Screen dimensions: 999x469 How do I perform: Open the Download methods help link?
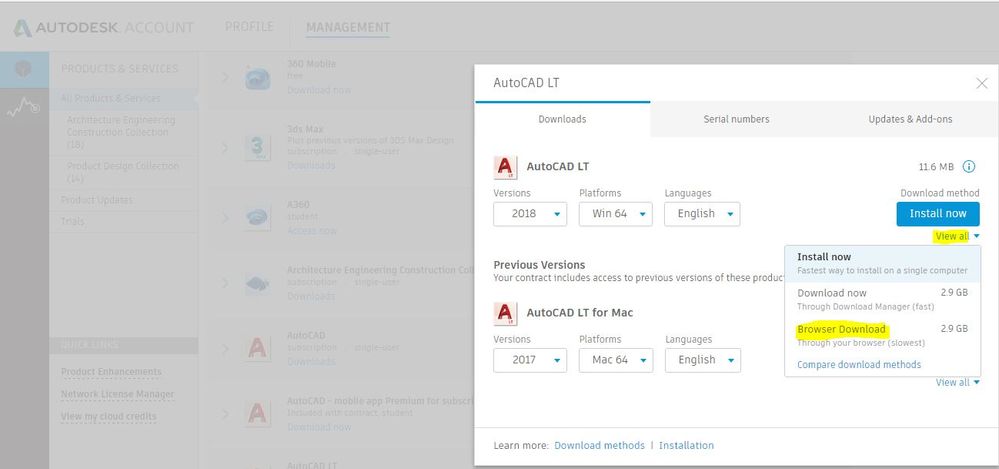tap(600, 445)
